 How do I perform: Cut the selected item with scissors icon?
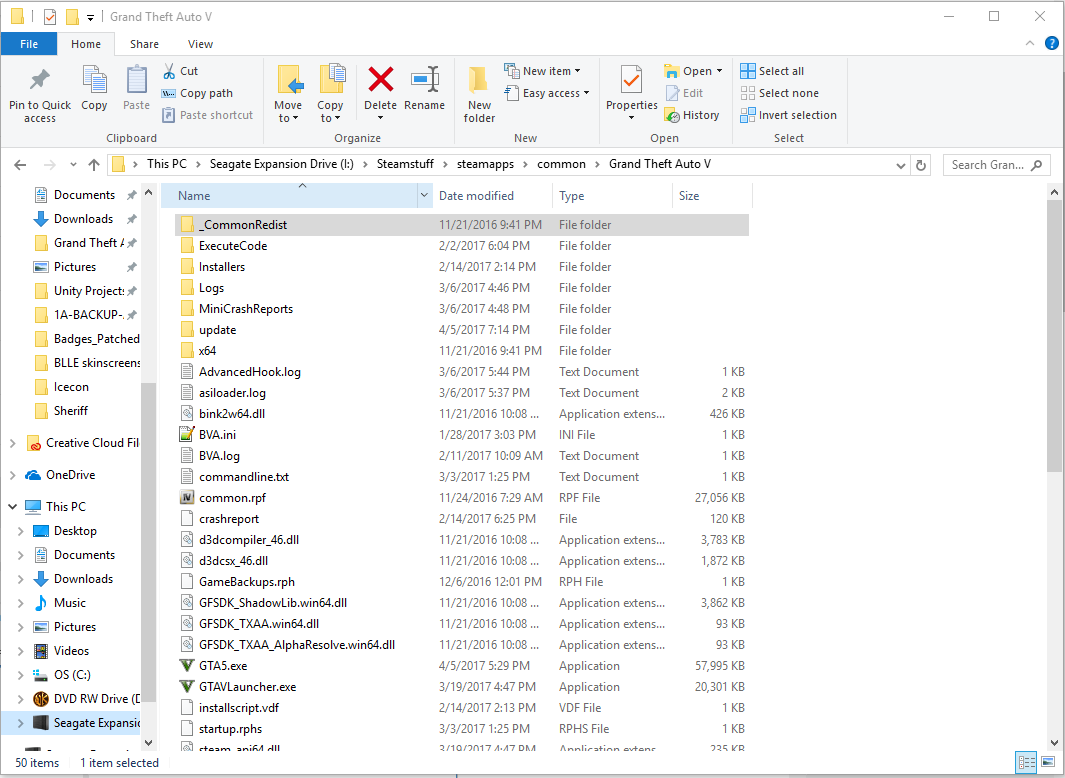pos(169,71)
